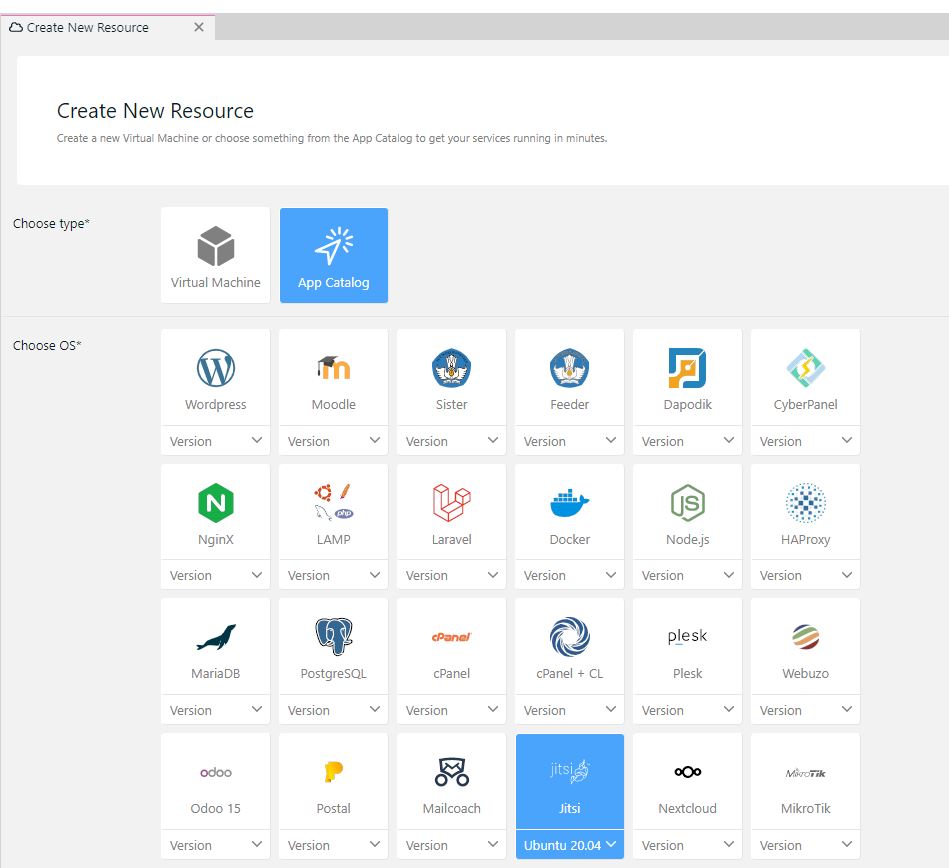Expand Version dropdown under MikroTik
The width and height of the screenshot is (949, 868).
pyautogui.click(x=805, y=845)
